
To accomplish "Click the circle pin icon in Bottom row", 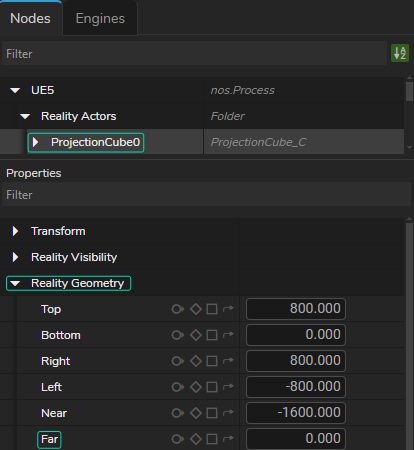I will (x=178, y=335).
